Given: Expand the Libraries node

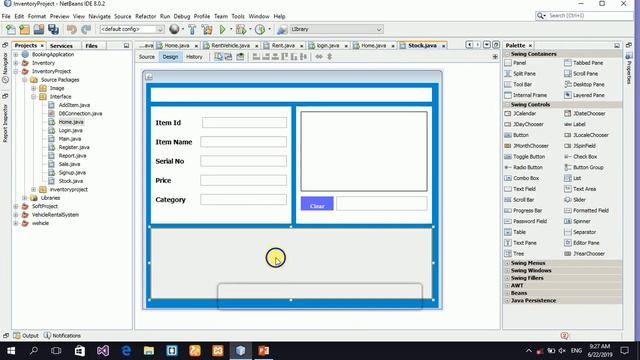Looking at the screenshot, I should [25, 198].
